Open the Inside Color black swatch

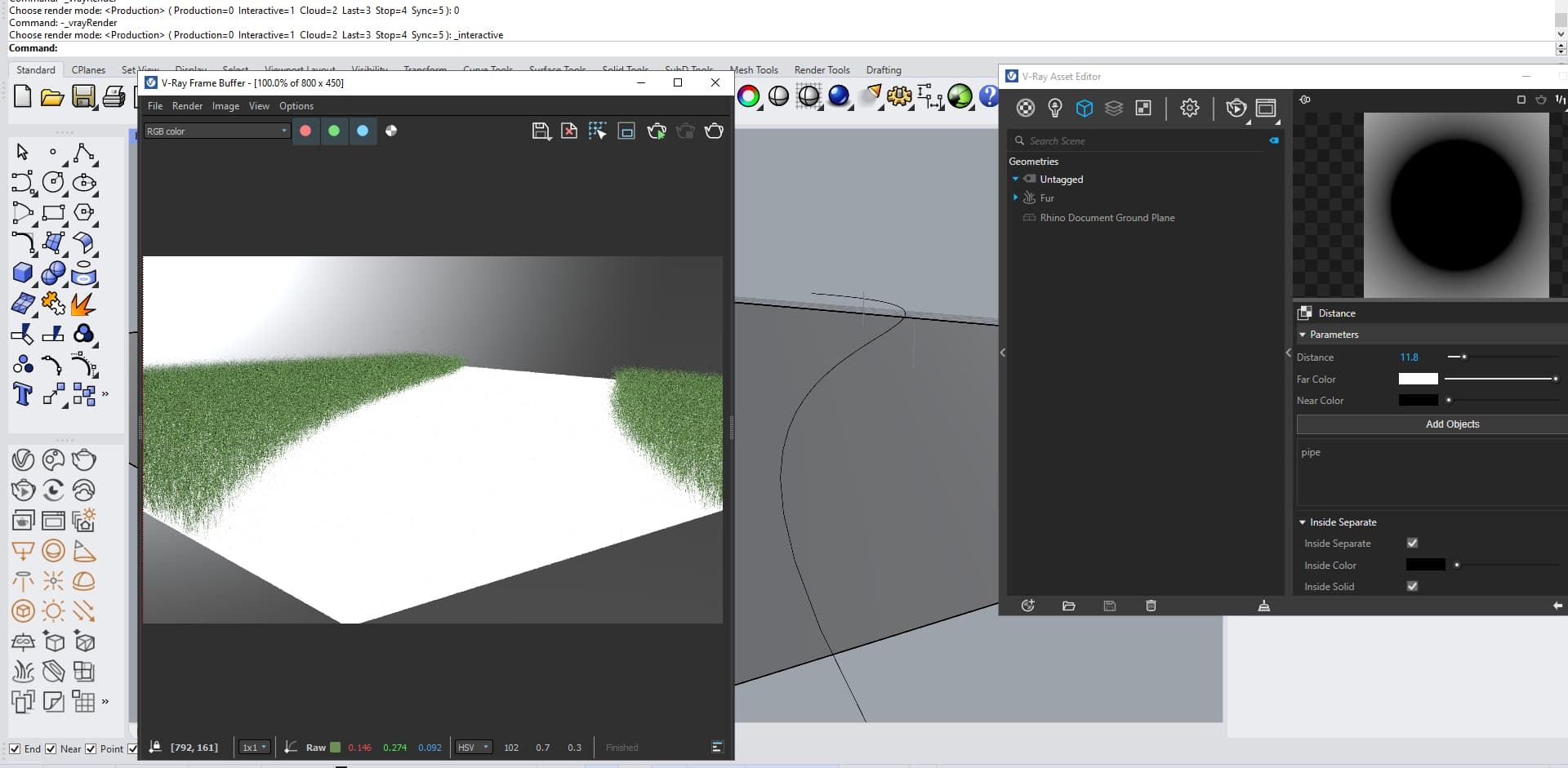coord(1425,565)
